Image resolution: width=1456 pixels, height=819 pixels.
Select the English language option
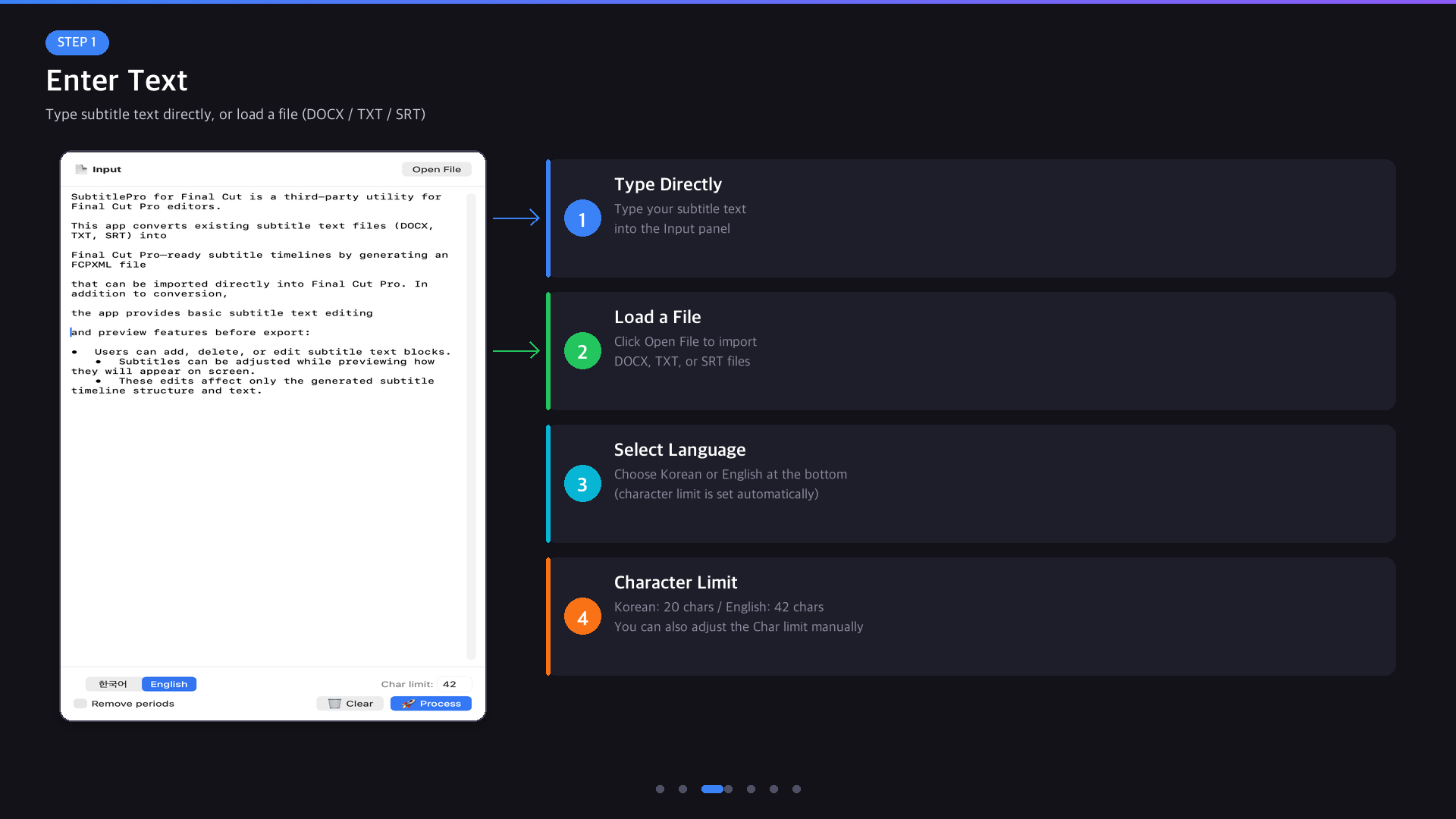click(x=168, y=683)
